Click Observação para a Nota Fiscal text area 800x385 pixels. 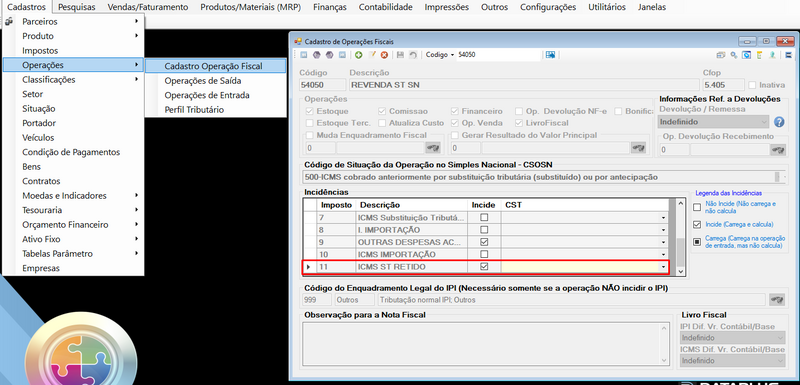(486, 344)
